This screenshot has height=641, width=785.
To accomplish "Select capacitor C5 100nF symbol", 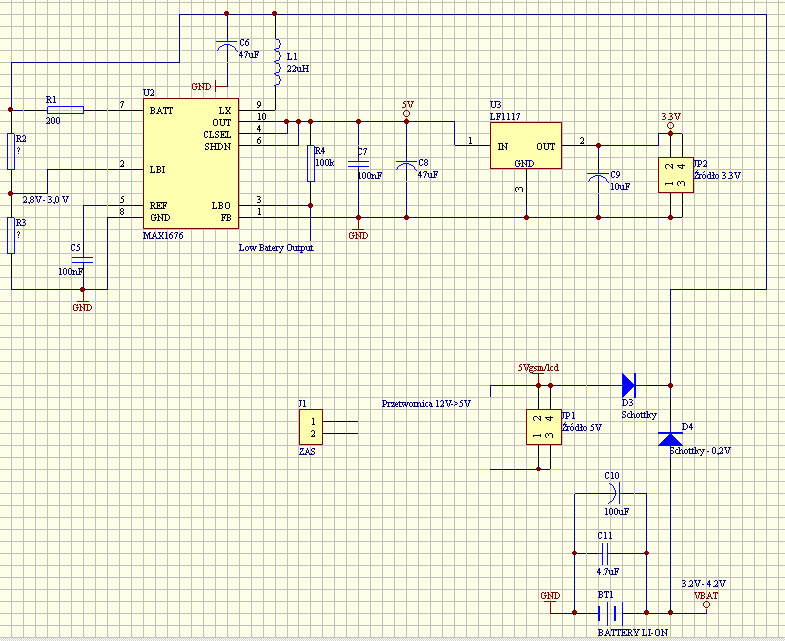I will tap(83, 260).
